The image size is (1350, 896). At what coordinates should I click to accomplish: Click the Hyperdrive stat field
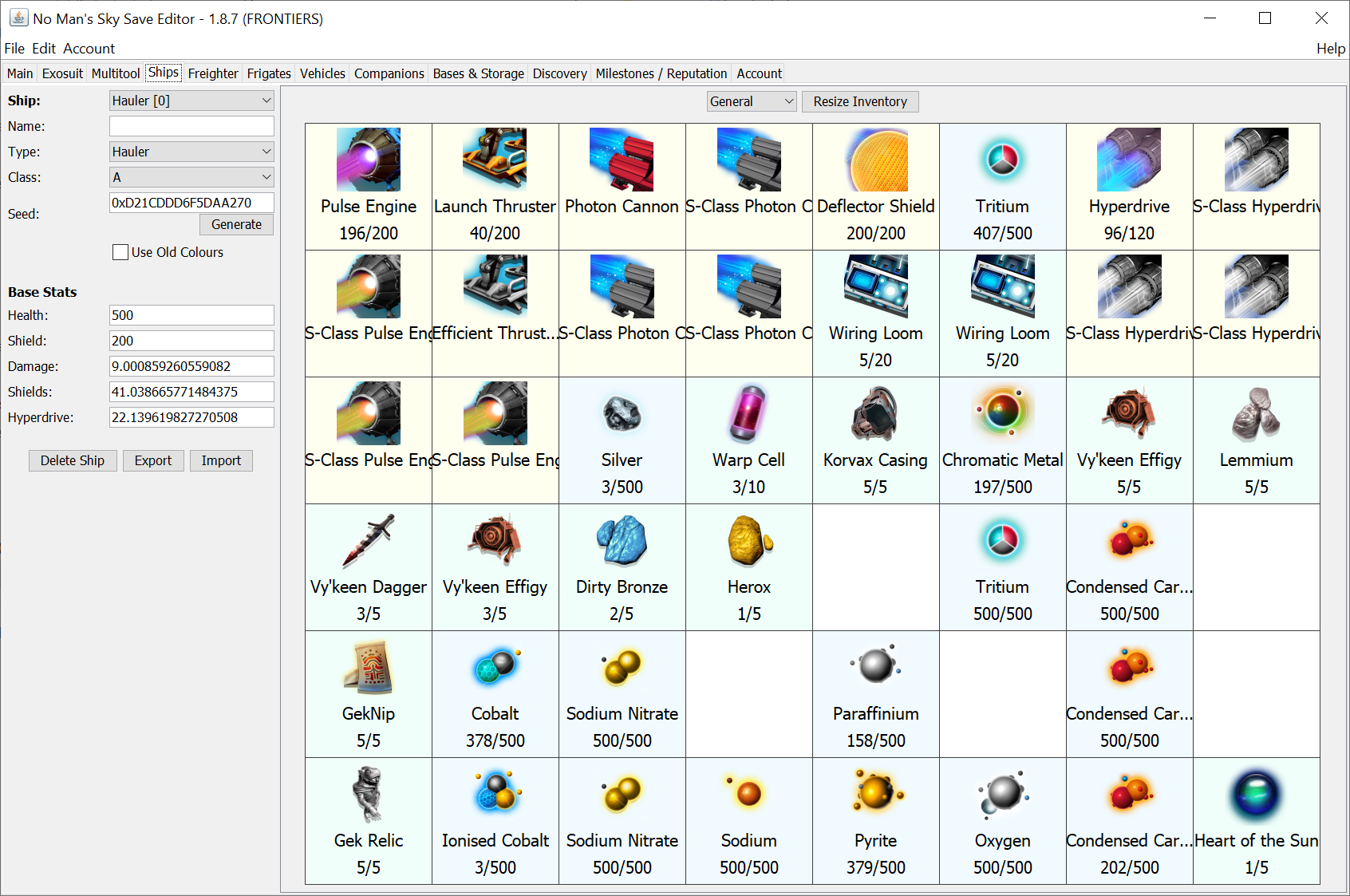coord(191,417)
